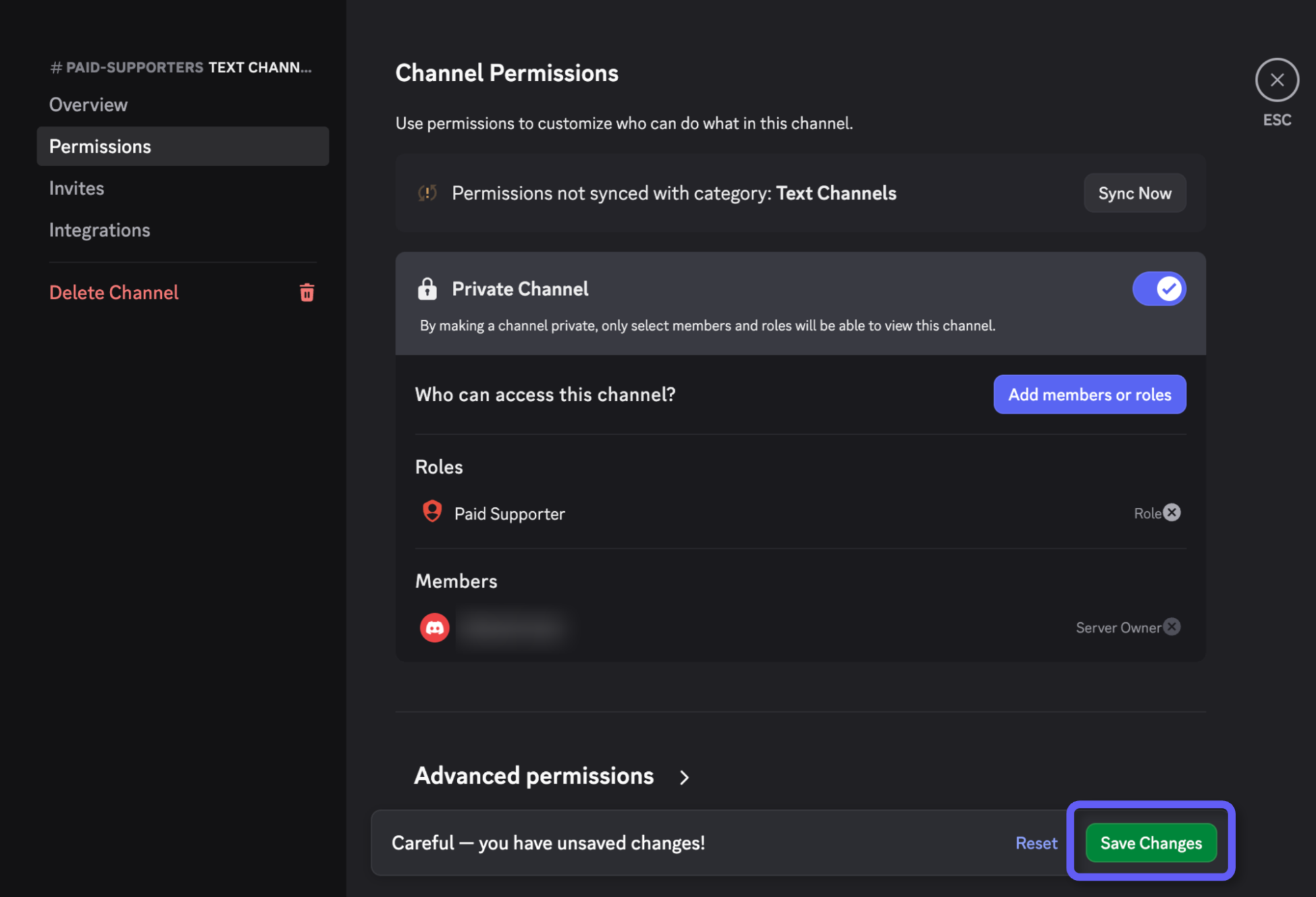Click the Reset link

pyautogui.click(x=1036, y=843)
